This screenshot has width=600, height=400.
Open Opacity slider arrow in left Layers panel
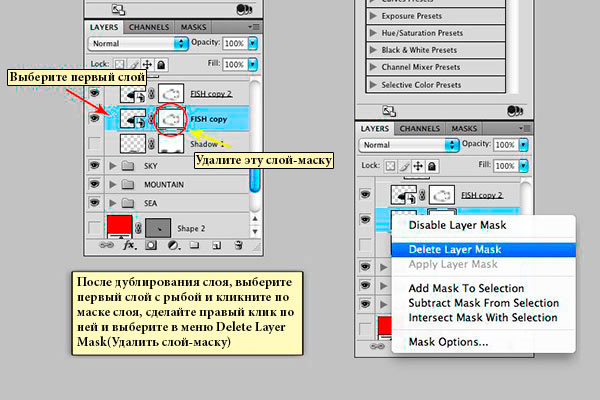[x=253, y=43]
